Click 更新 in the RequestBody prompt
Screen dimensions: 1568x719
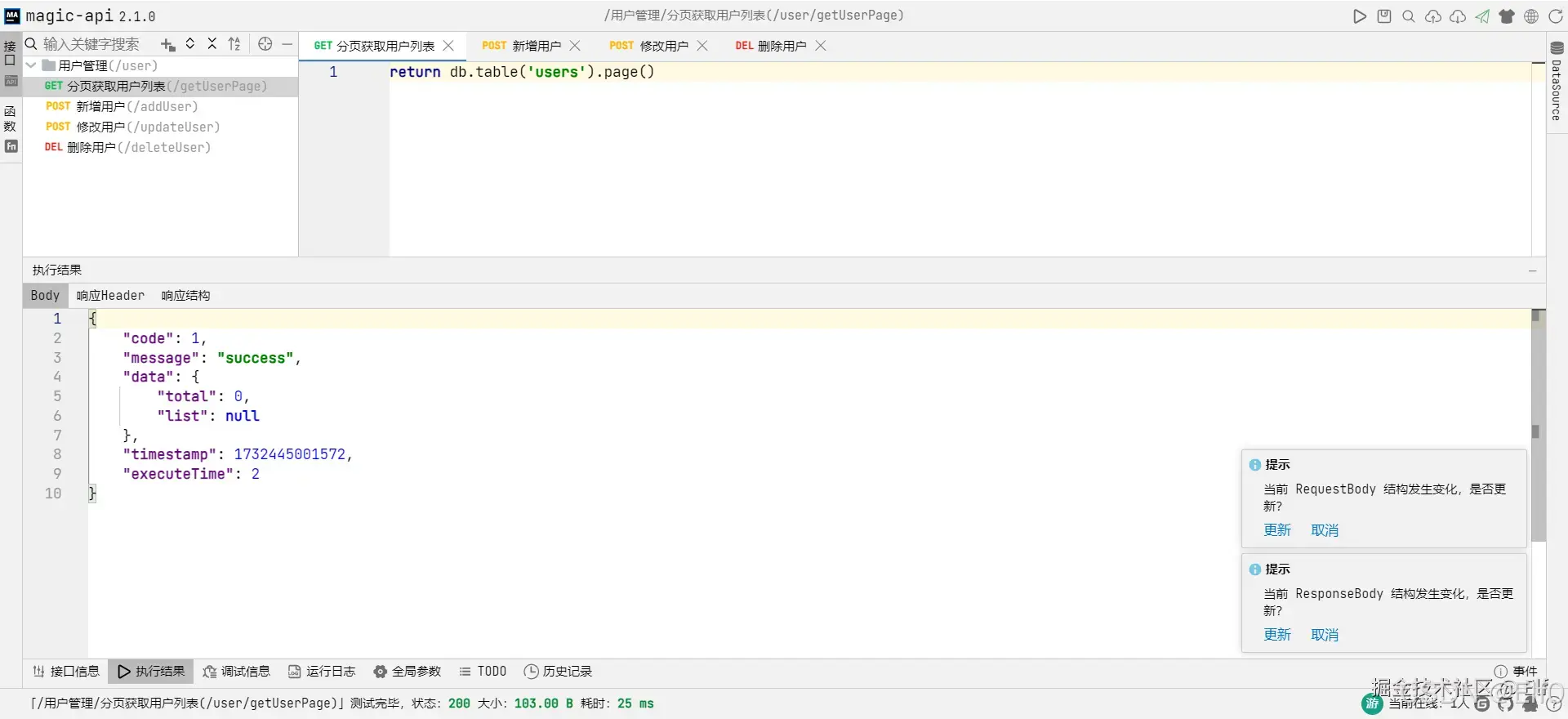tap(1277, 530)
